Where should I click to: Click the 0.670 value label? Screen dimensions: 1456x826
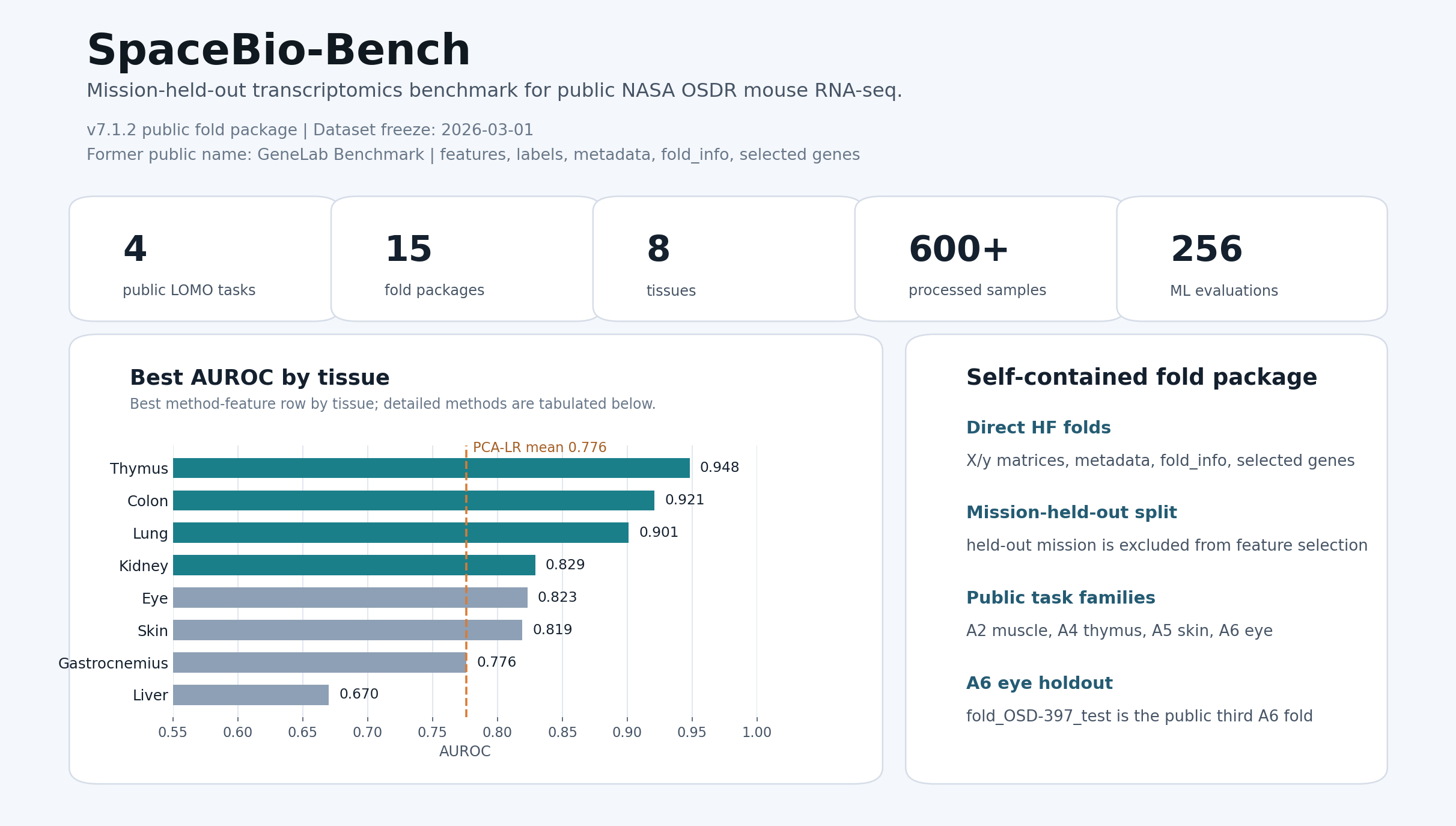pyautogui.click(x=359, y=694)
